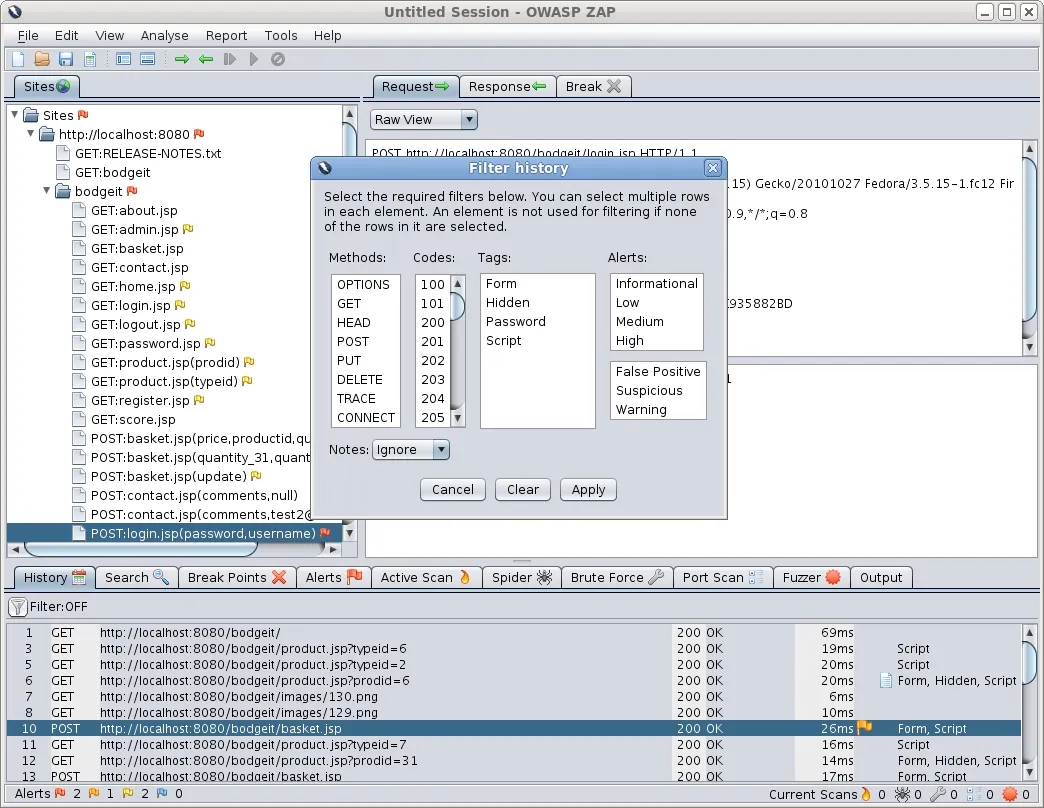Click the red flag next to Sites root
The image size is (1044, 808).
[x=83, y=114]
